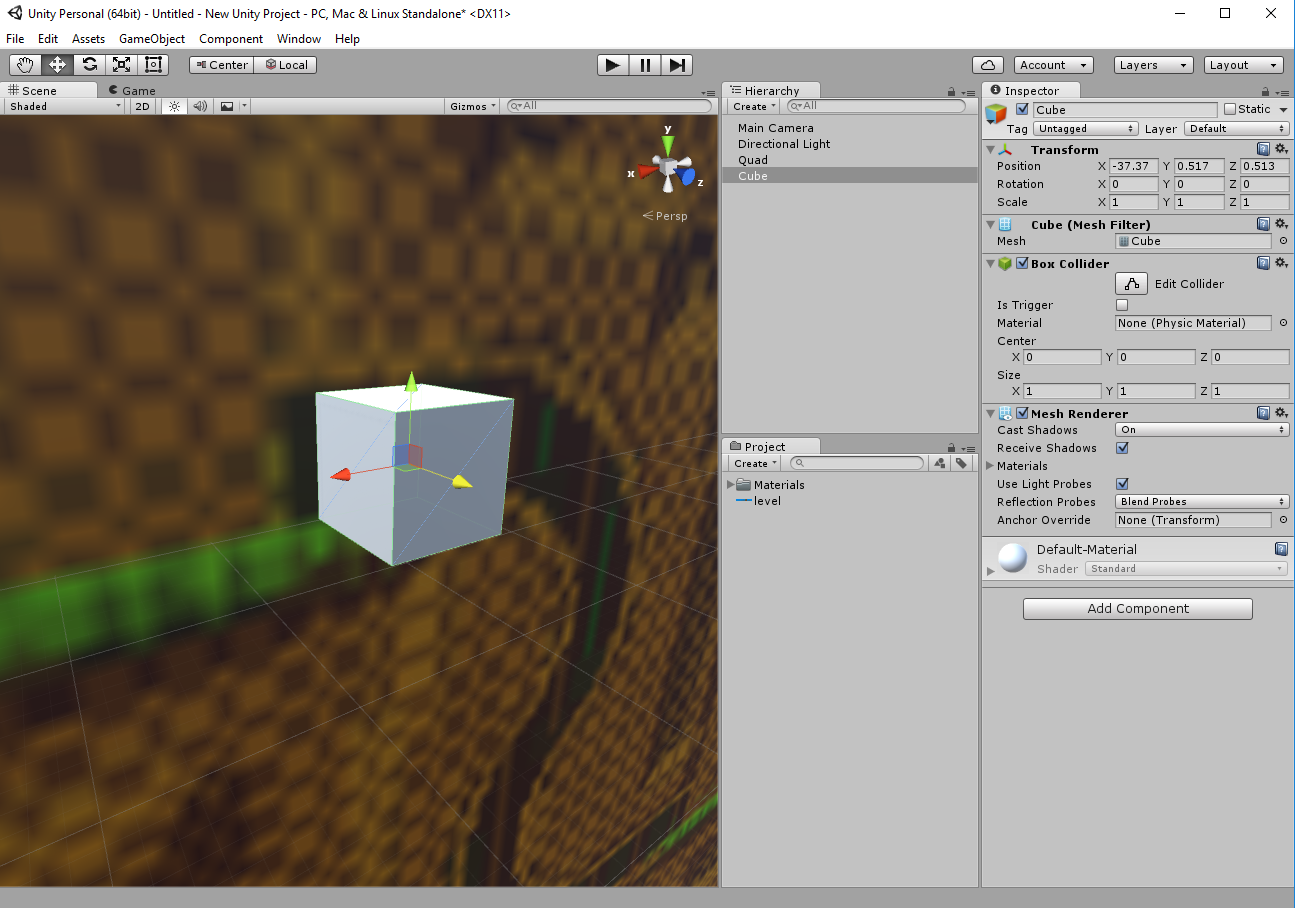1295x908 pixels.
Task: Toggle scene lighting sun icon
Action: coord(174,106)
